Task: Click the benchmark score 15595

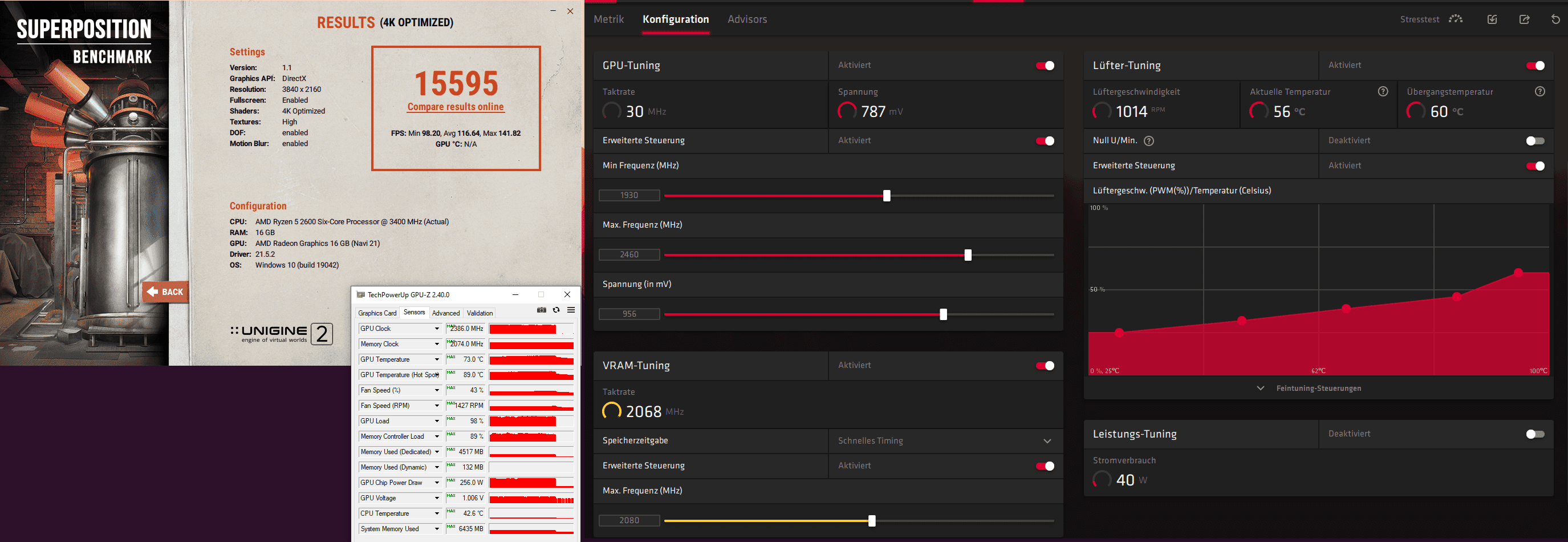Action: pos(457,83)
